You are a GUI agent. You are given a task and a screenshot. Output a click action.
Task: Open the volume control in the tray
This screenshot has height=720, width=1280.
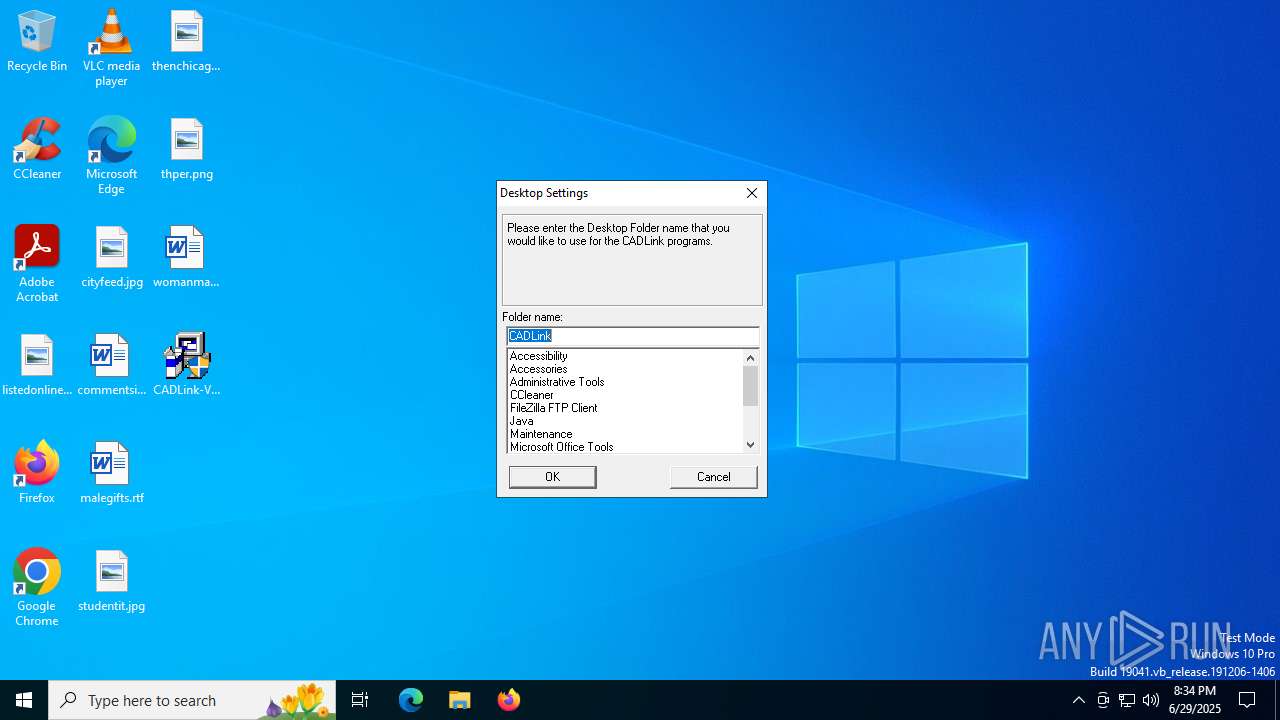[1151, 700]
